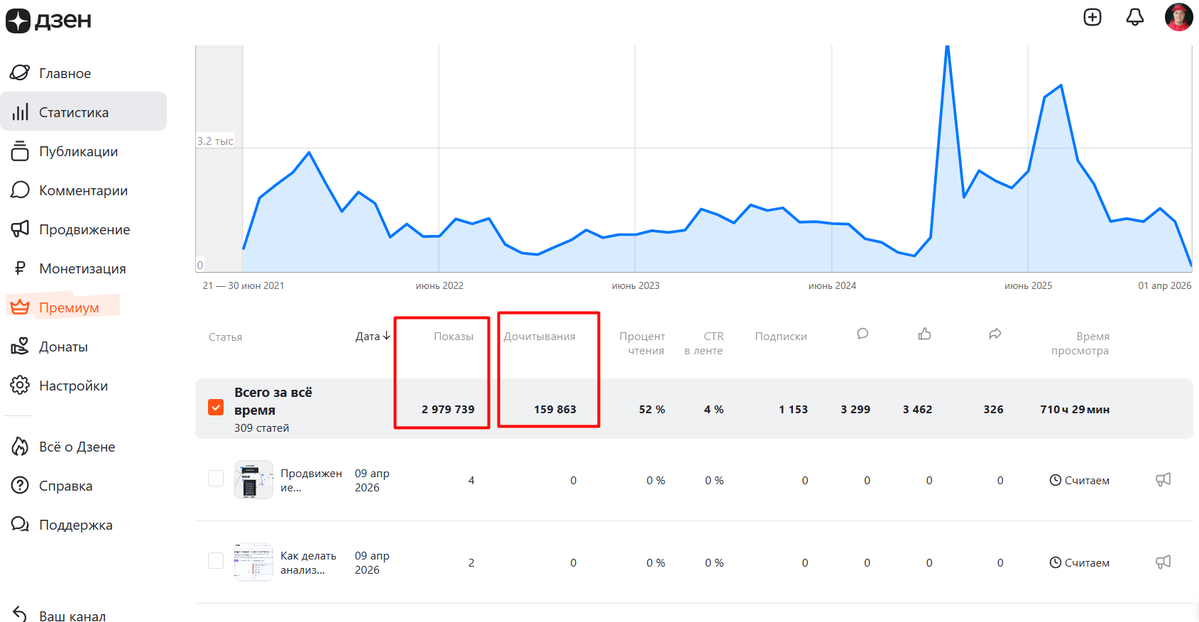Open user profile avatar

[1178, 17]
